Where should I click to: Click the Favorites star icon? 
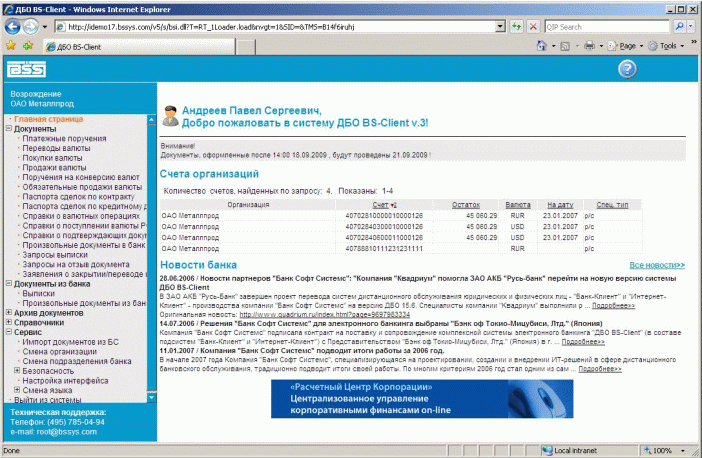(11, 46)
